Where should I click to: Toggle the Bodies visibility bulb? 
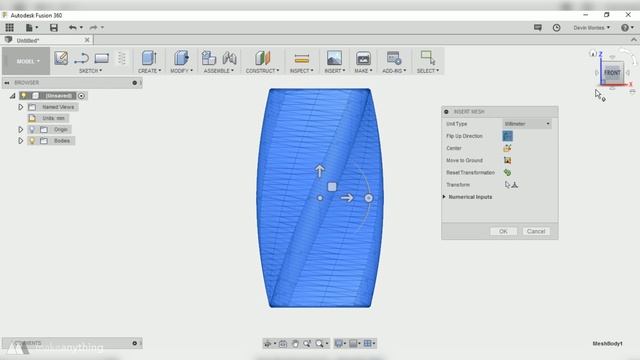coord(32,141)
